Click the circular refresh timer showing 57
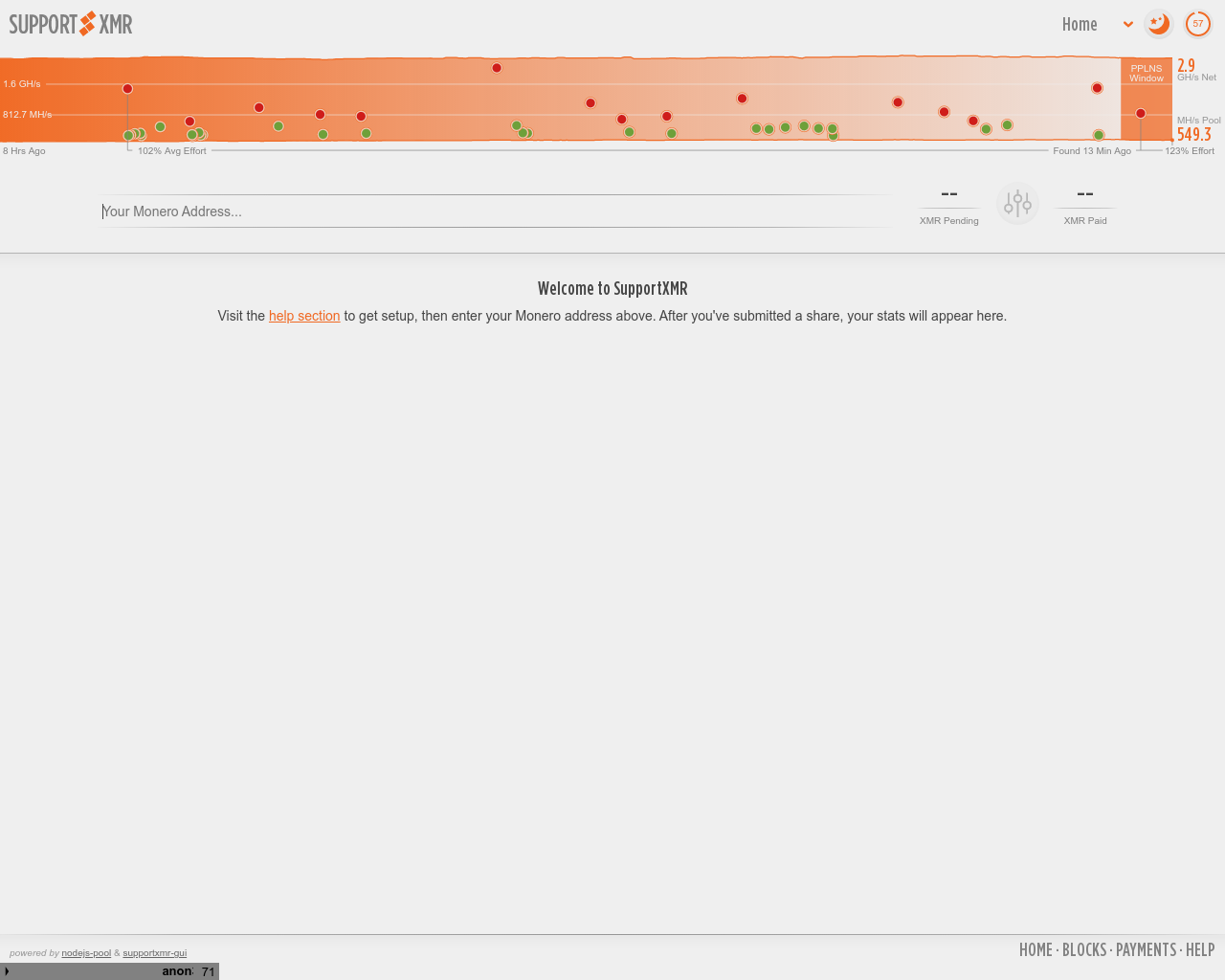The width and height of the screenshot is (1225, 980). tap(1198, 24)
